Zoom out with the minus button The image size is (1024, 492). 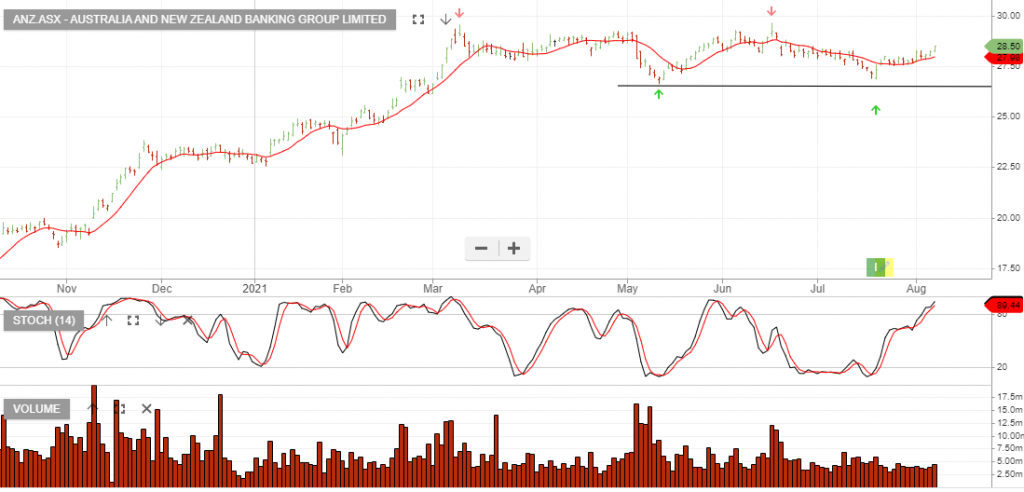[481, 249]
